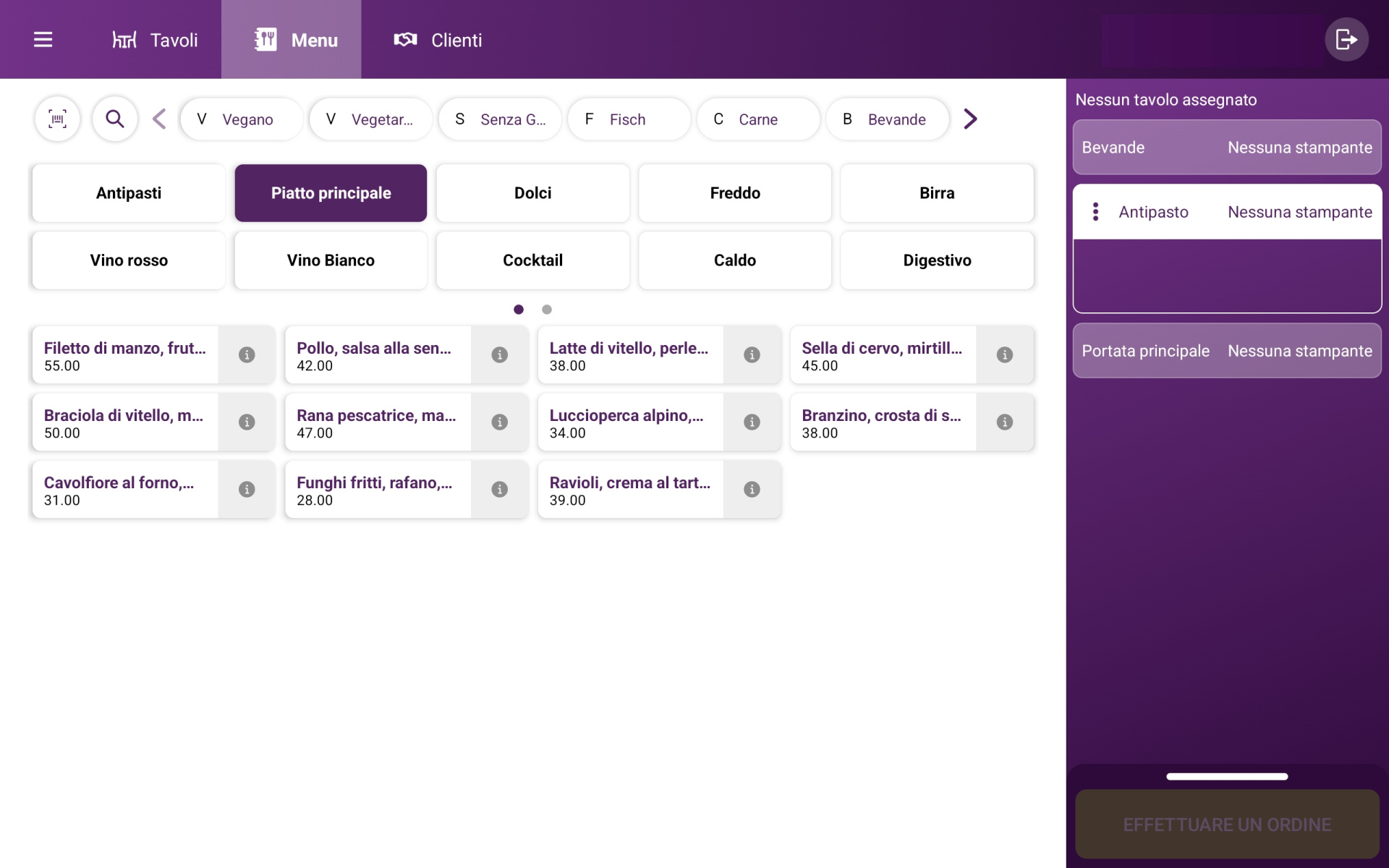1389x868 pixels.
Task: Toggle the Vegano filter chip
Action: pyautogui.click(x=242, y=119)
